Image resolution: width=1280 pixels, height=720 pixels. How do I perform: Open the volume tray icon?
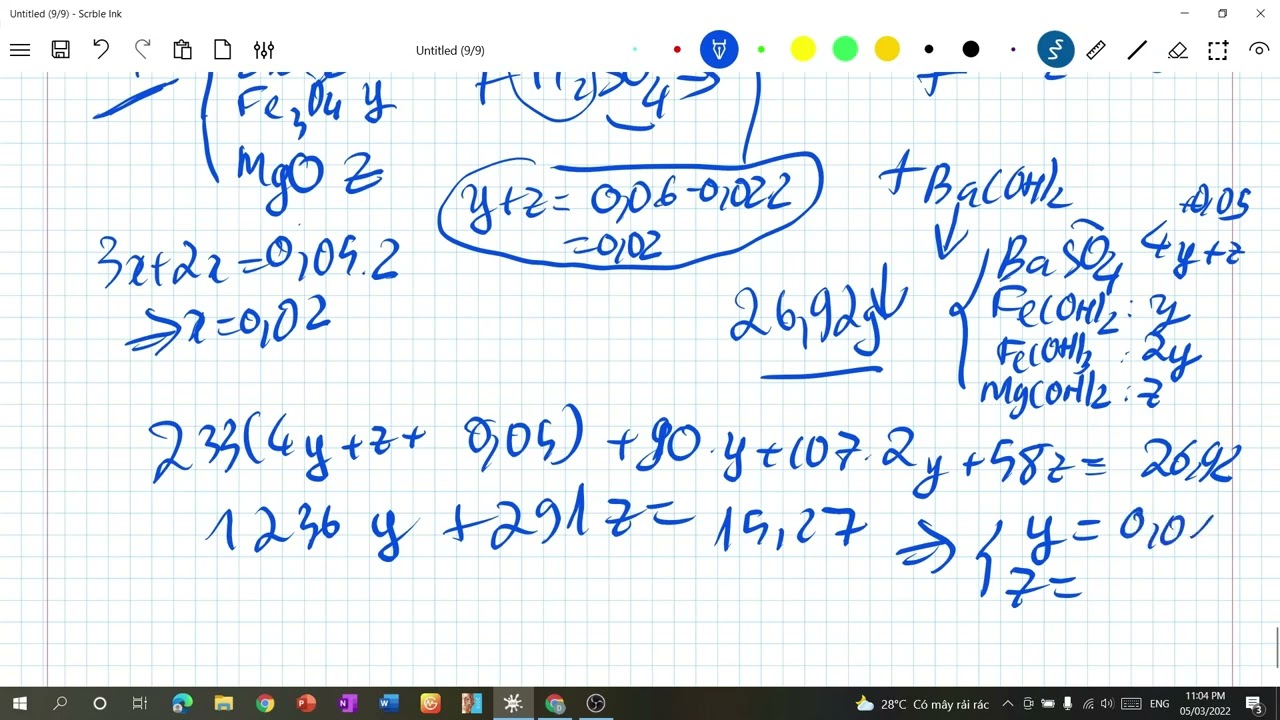point(1108,704)
